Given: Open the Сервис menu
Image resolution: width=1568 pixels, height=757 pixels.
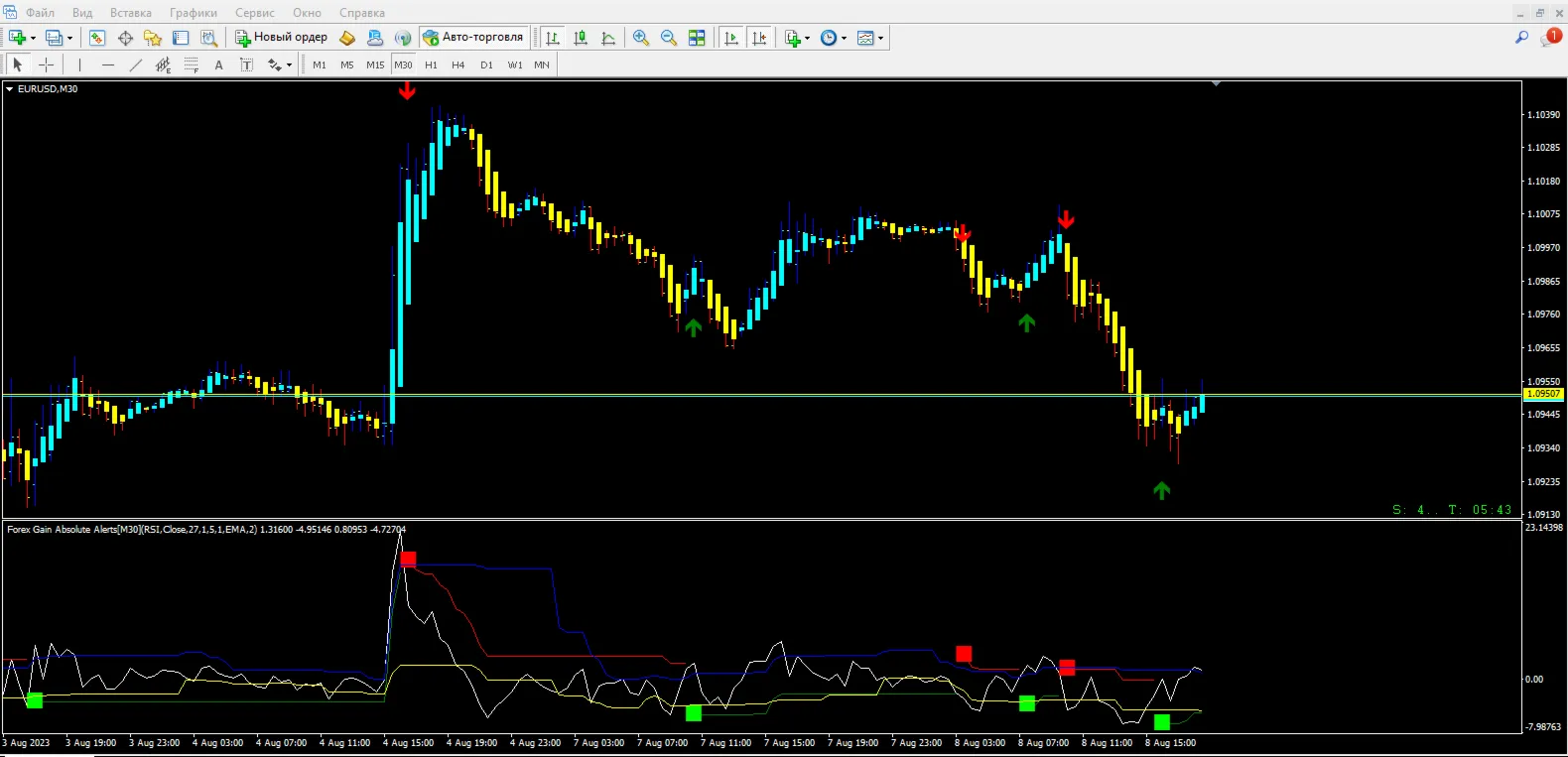Looking at the screenshot, I should pos(255,13).
